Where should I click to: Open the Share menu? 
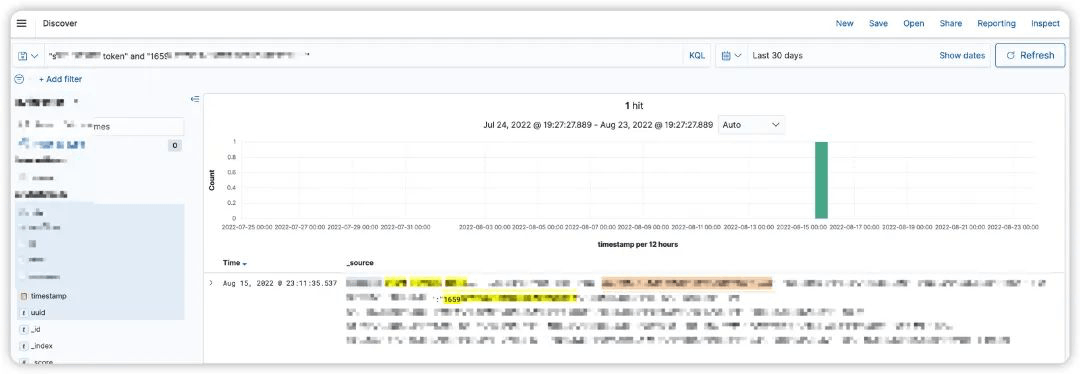tap(951, 23)
